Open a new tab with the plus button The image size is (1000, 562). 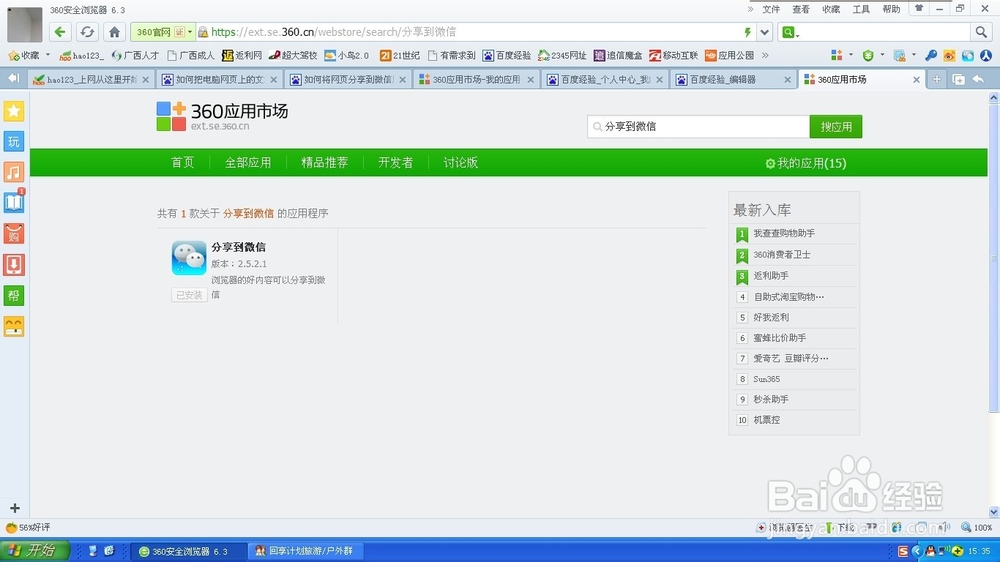936,79
